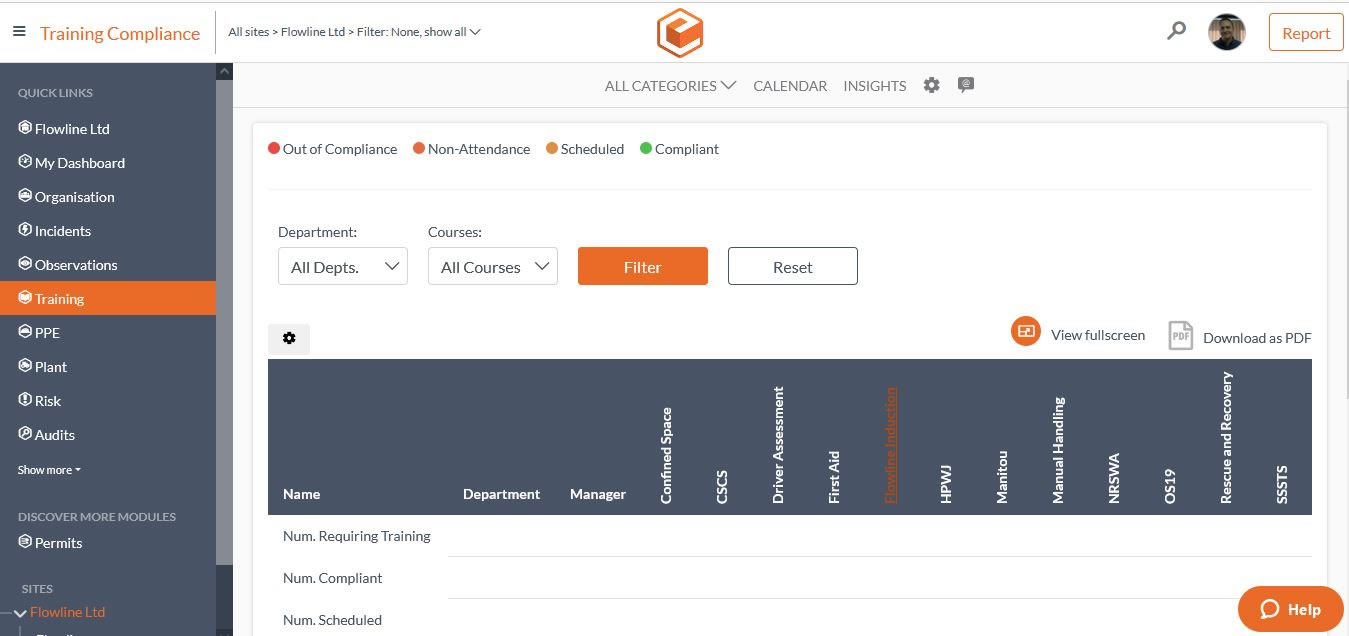Click the HPWJ column header

point(947,485)
